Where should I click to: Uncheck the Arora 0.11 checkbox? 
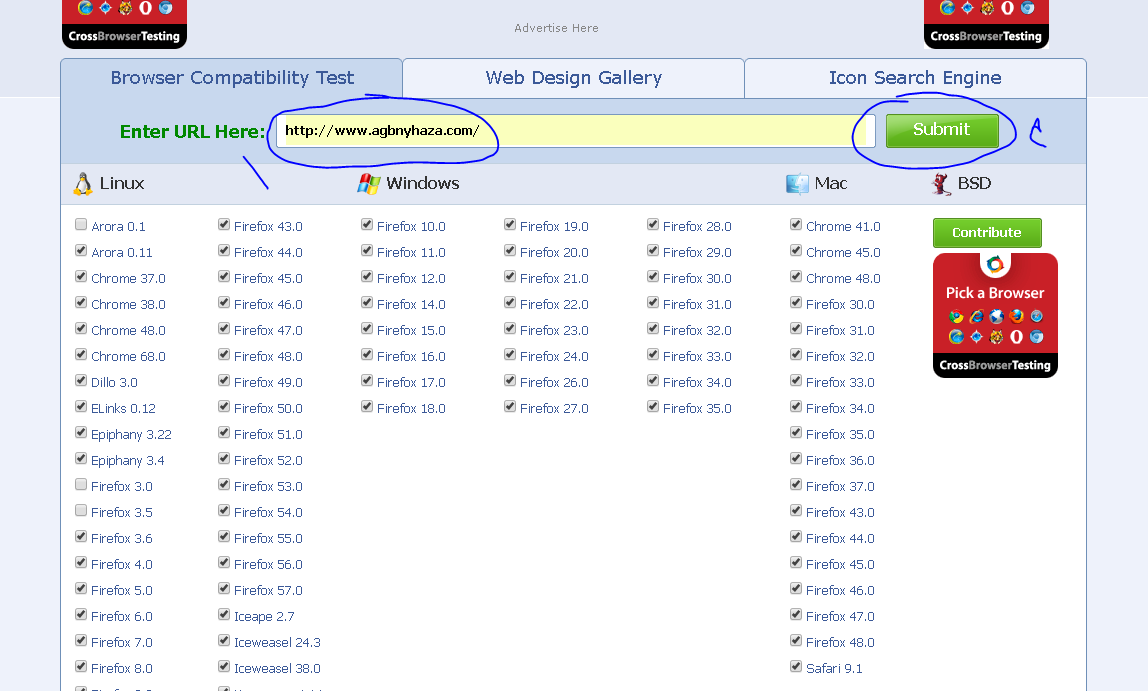pos(81,250)
